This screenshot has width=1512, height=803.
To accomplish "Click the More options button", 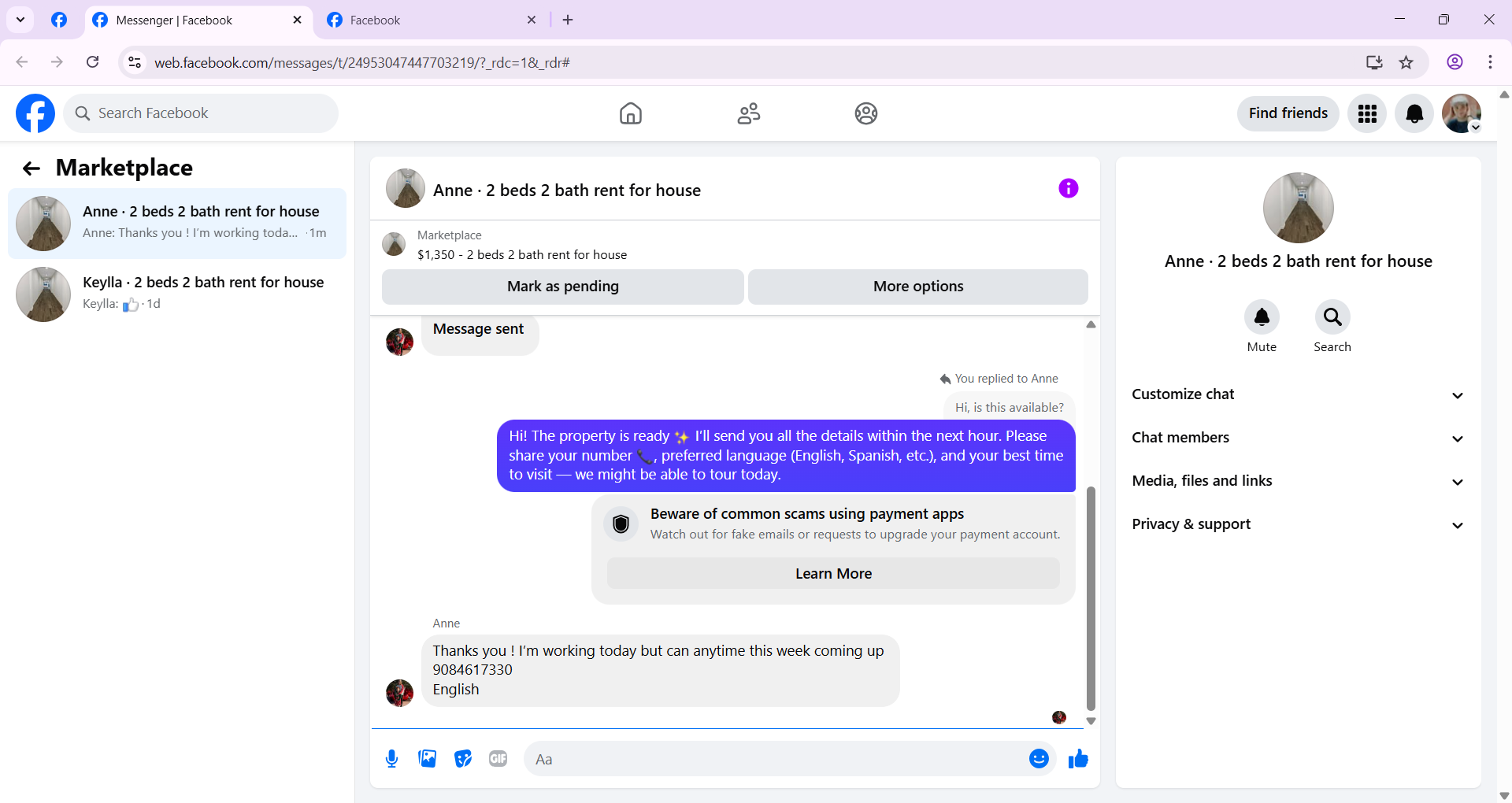I will [918, 287].
